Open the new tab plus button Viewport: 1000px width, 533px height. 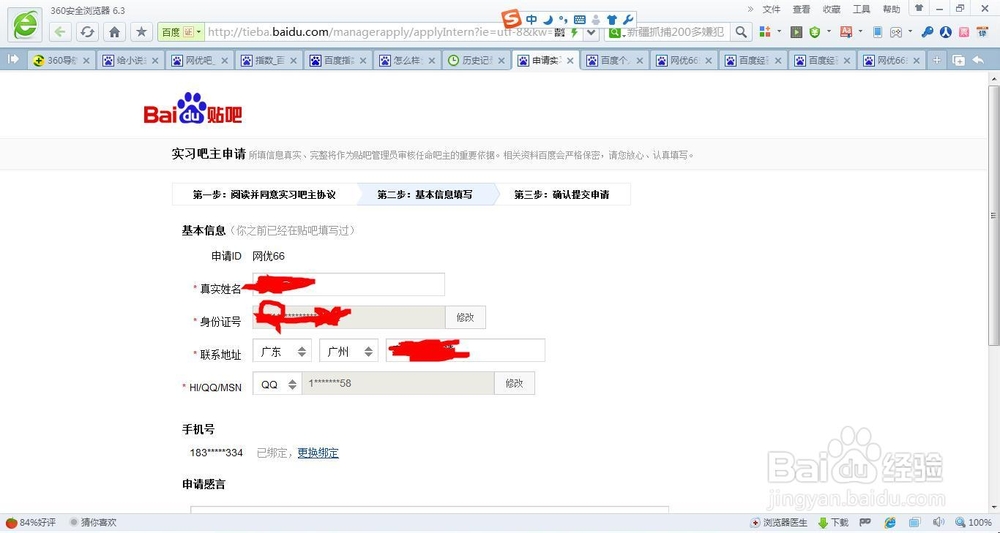(x=937, y=60)
